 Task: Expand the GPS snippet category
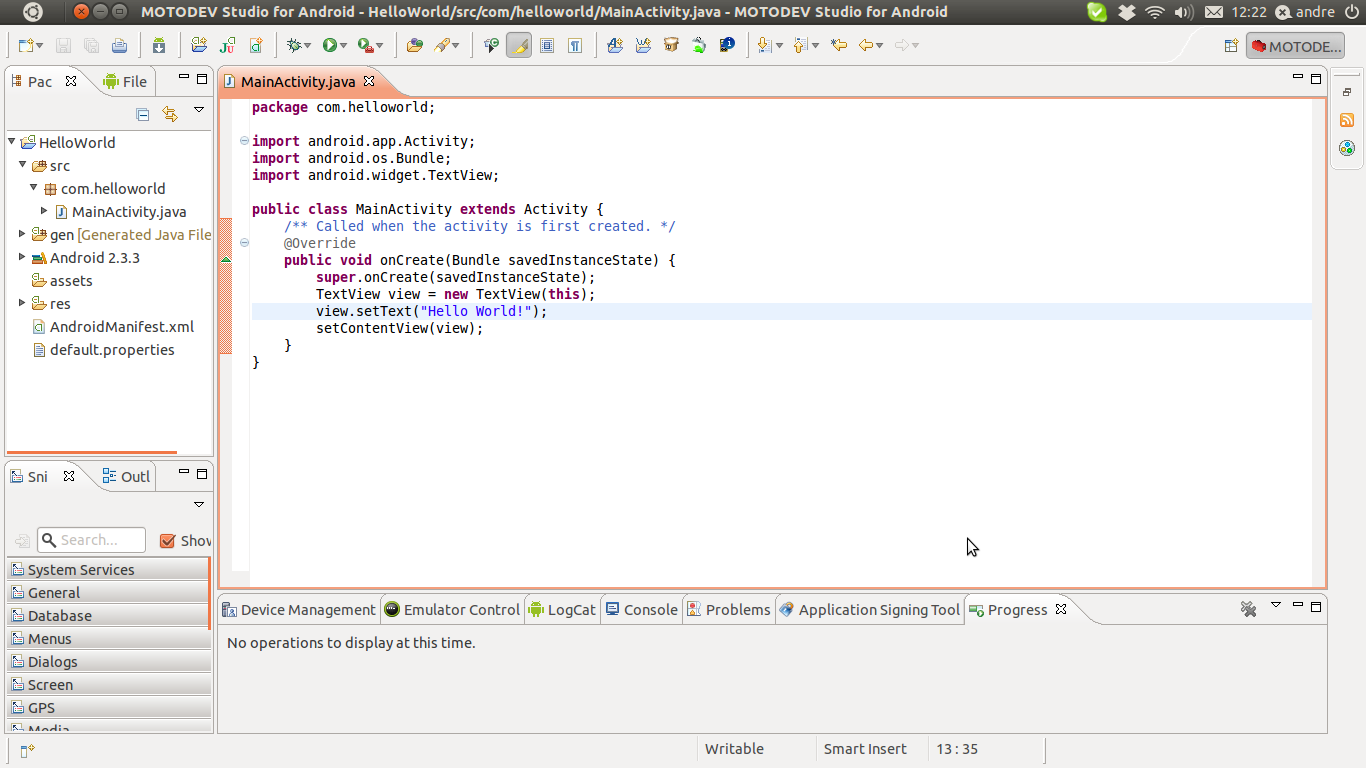(x=109, y=707)
